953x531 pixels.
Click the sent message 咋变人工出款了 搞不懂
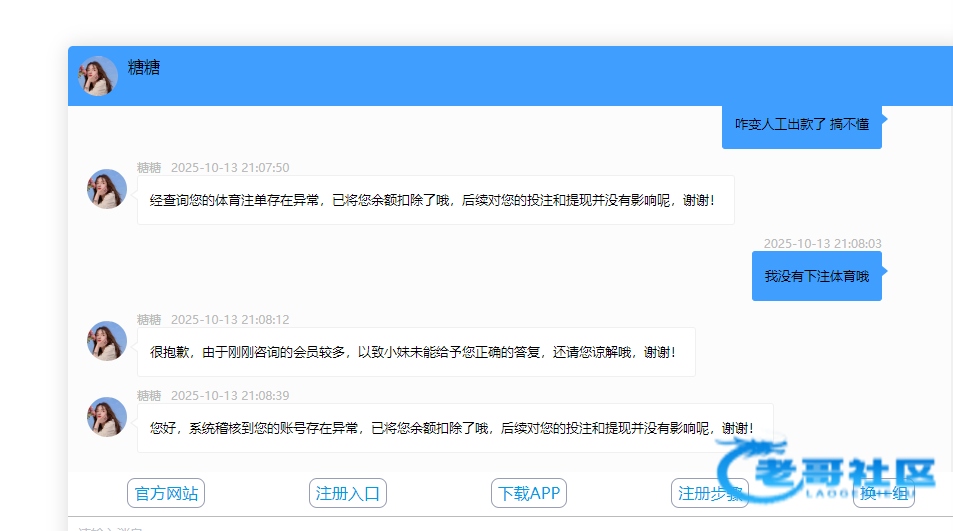[x=801, y=124]
